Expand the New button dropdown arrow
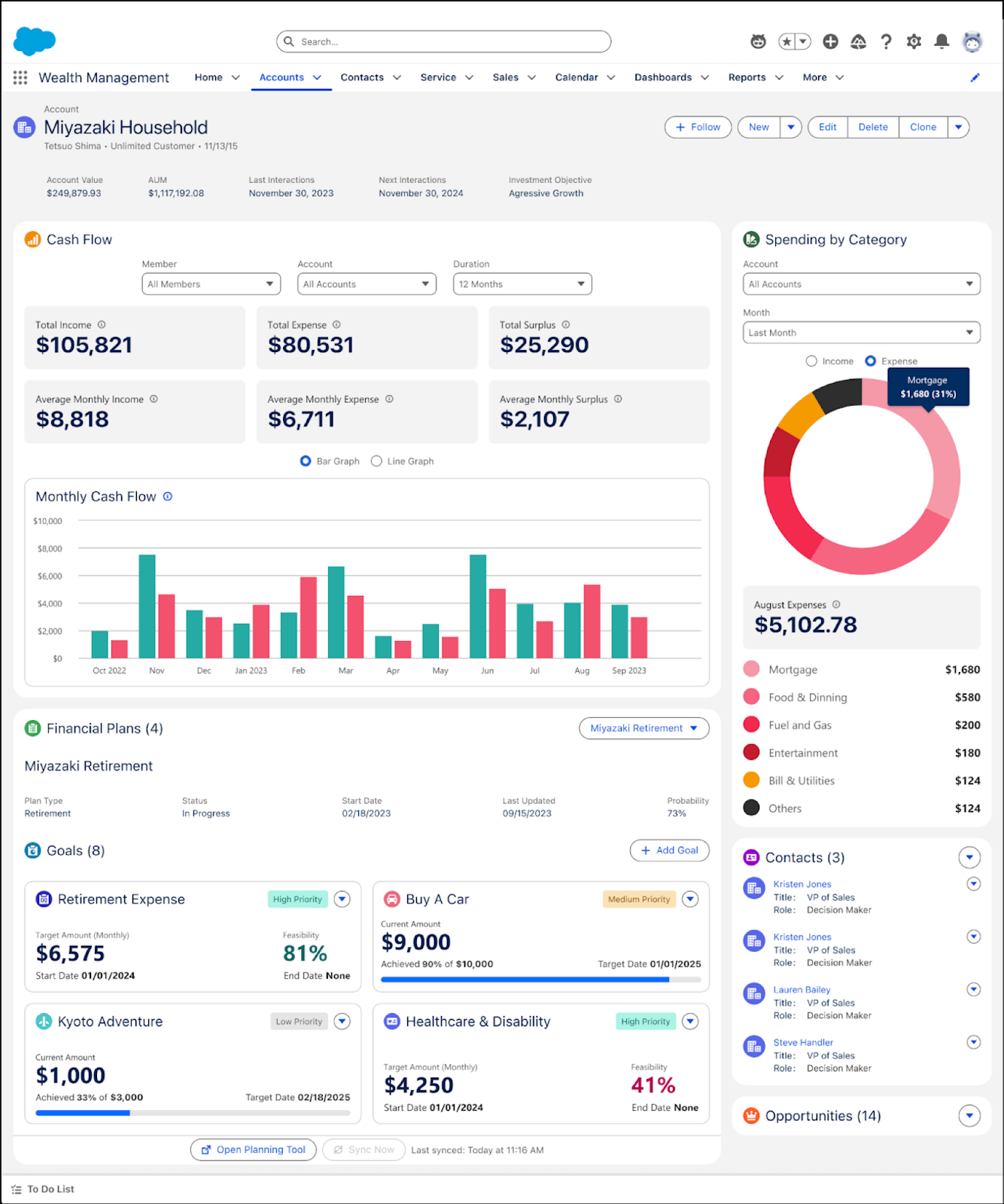This screenshot has height=1204, width=1004. pos(791,127)
